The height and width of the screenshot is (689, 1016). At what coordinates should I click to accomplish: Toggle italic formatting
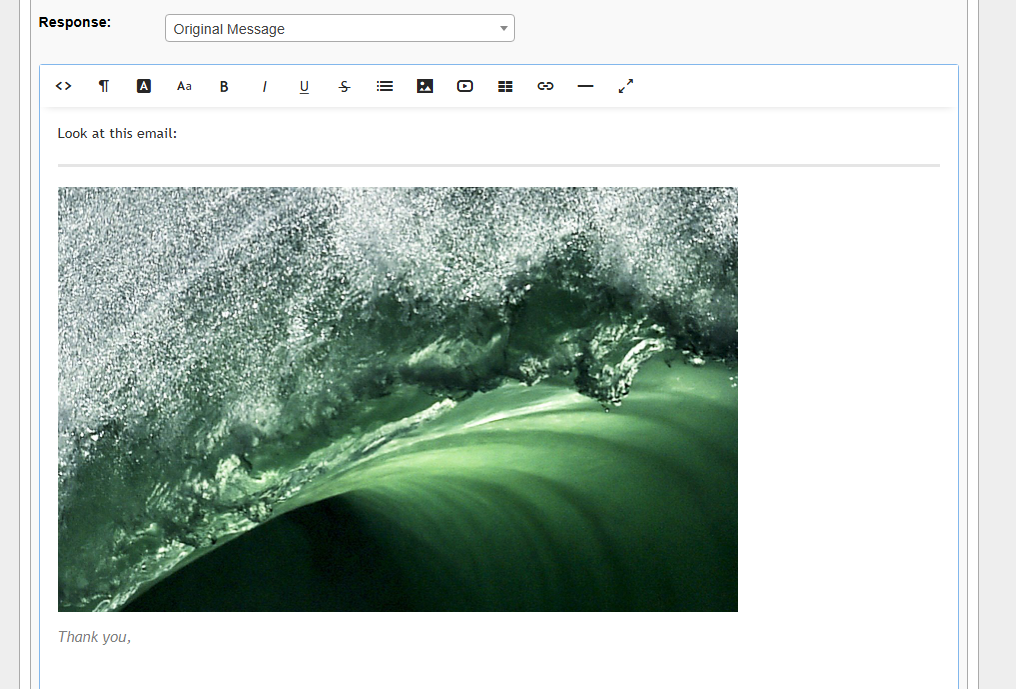coord(264,86)
